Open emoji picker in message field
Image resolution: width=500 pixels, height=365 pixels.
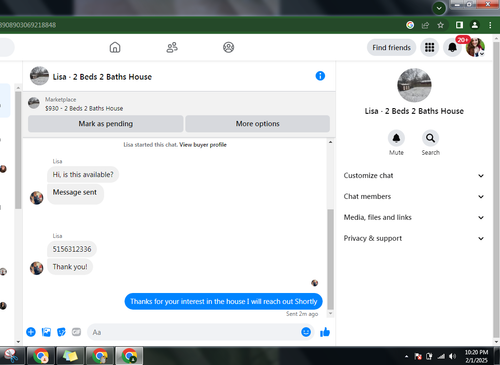[x=306, y=332]
